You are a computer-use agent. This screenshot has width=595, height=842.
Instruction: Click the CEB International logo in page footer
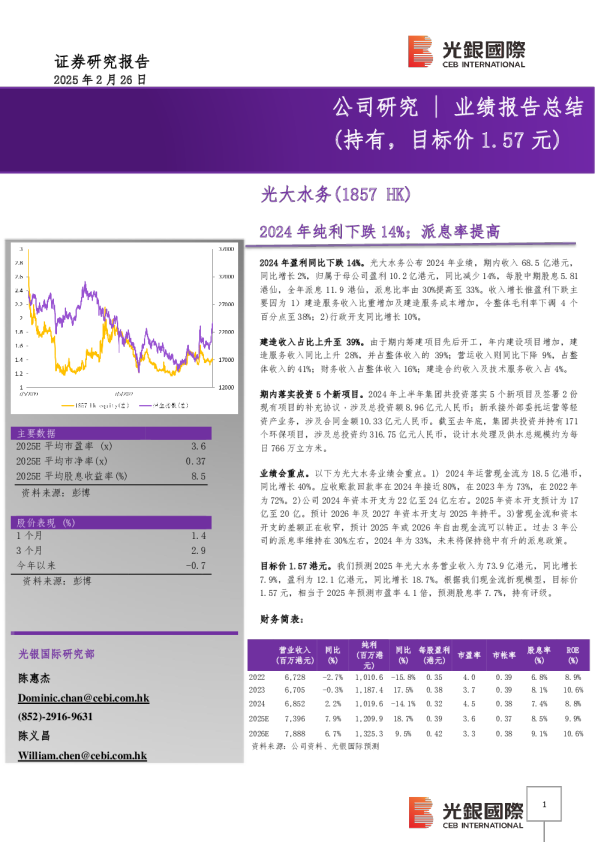pyautogui.click(x=466, y=812)
